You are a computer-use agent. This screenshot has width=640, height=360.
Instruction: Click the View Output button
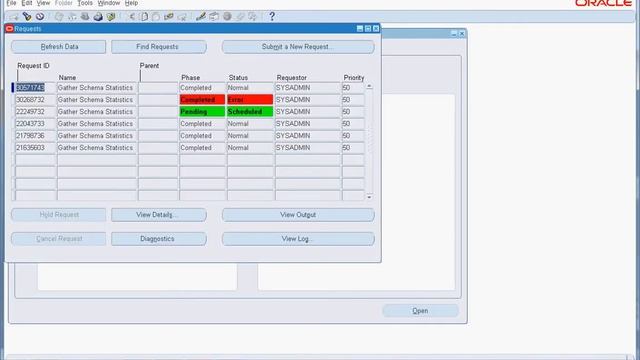(x=298, y=215)
